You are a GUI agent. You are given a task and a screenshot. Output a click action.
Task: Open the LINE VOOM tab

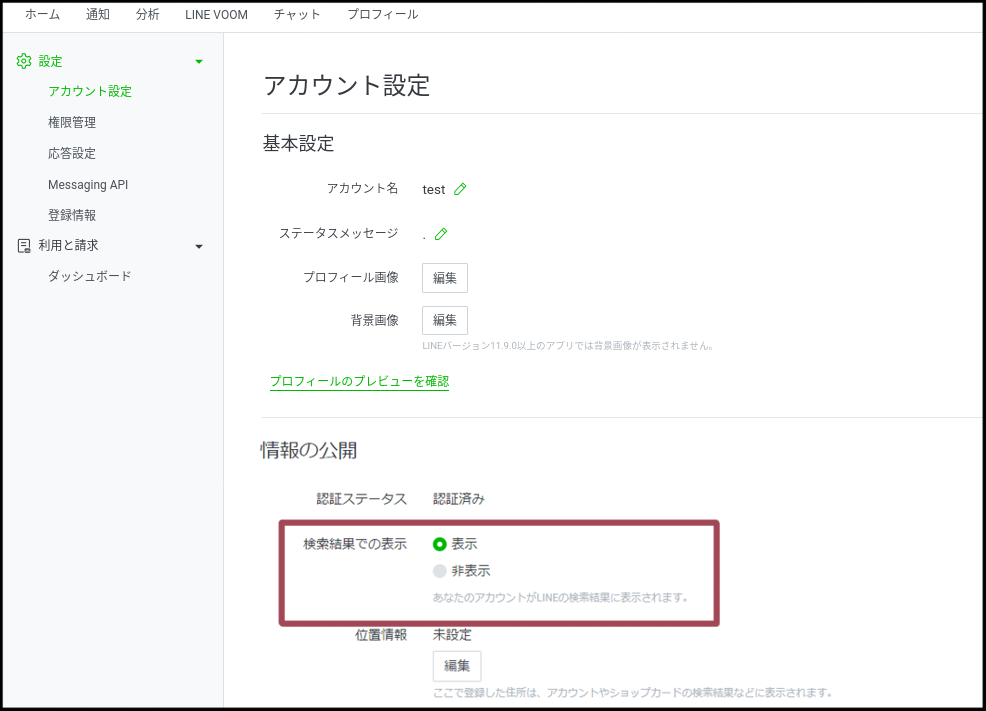(x=216, y=15)
